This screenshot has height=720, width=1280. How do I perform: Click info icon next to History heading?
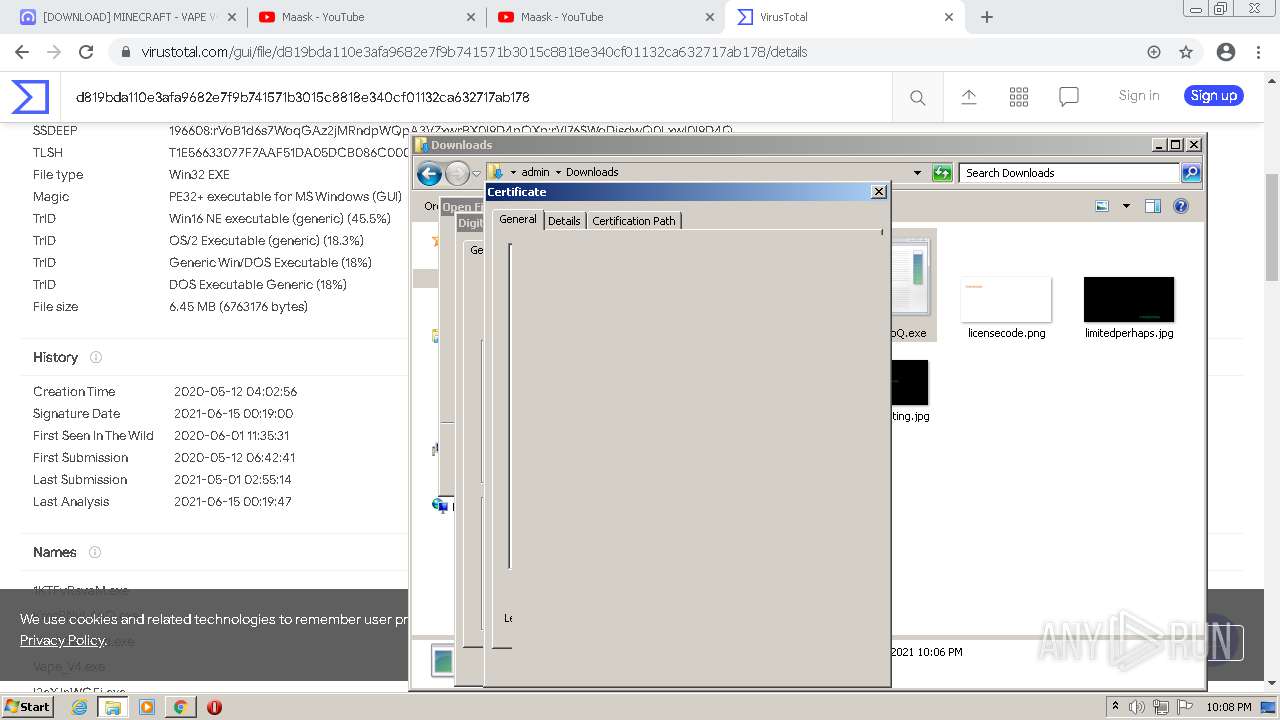tap(96, 357)
